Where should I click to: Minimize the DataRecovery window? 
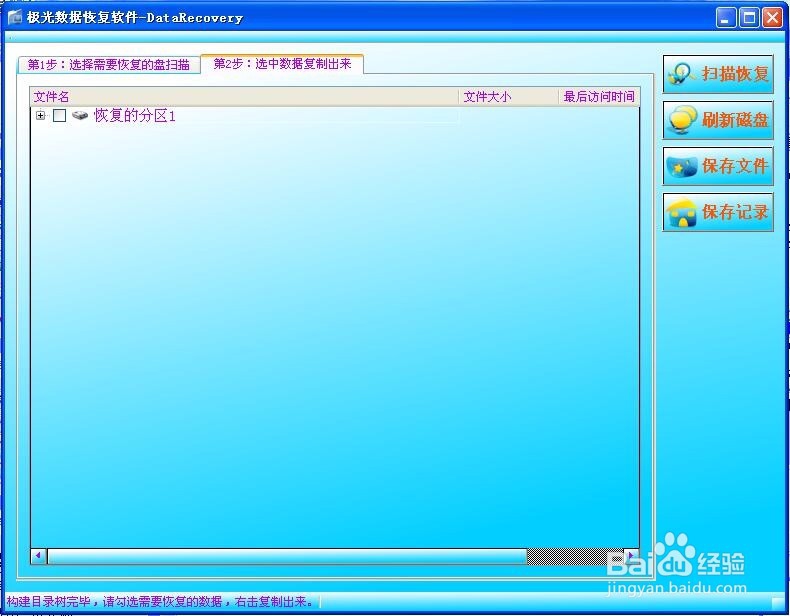(726, 18)
